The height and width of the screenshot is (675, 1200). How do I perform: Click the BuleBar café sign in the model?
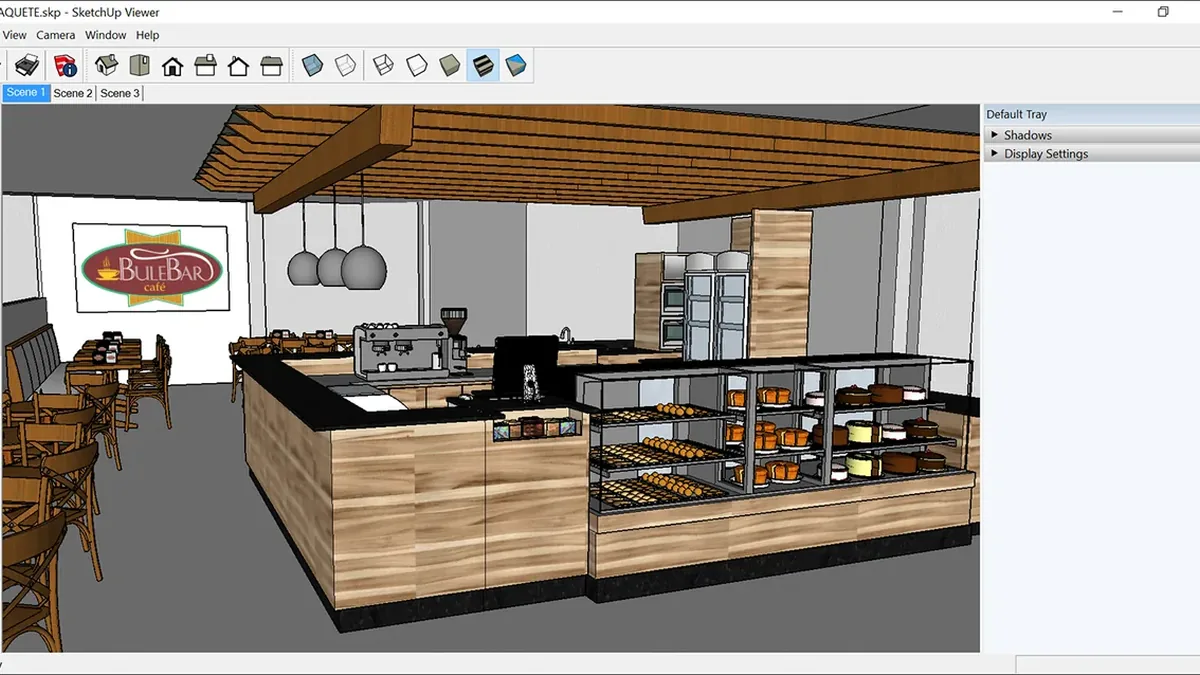[150, 268]
